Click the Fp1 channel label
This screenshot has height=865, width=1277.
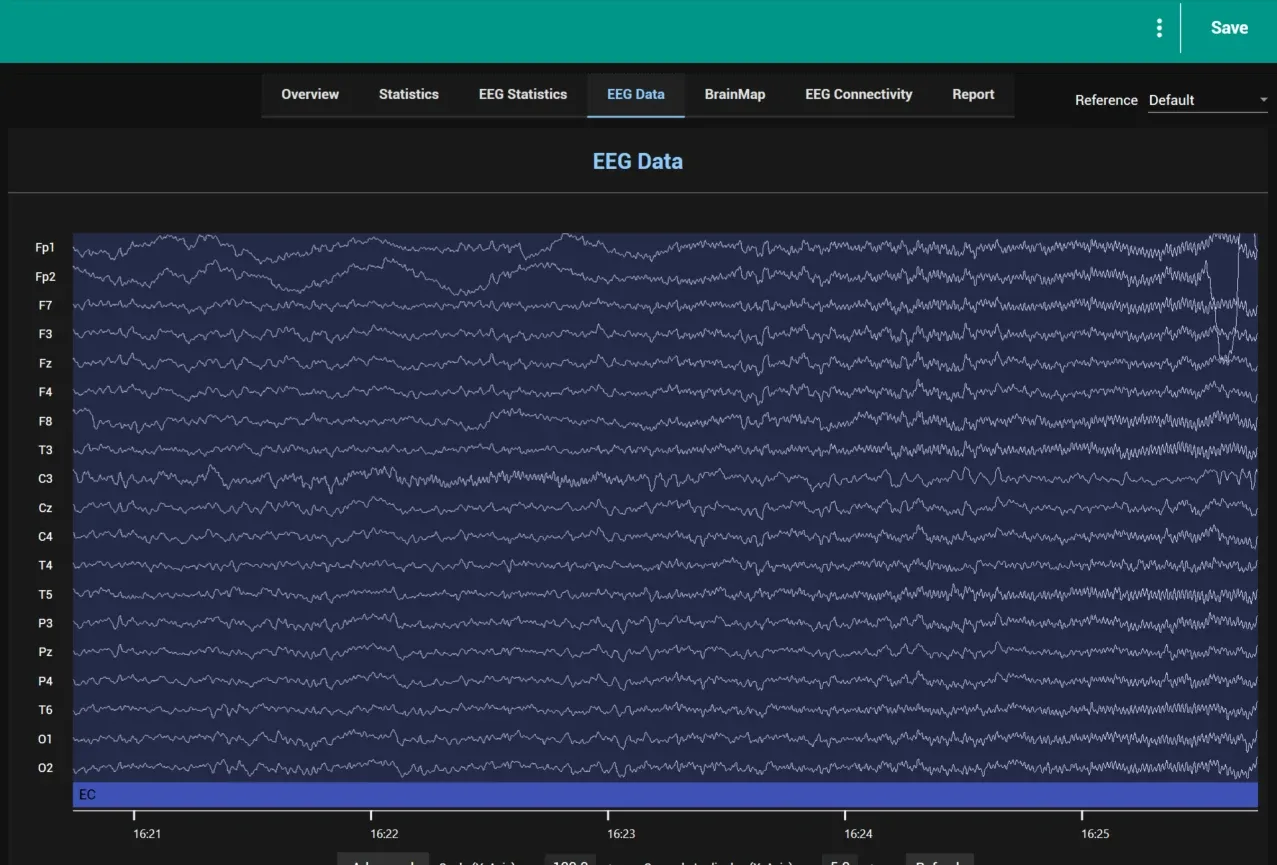point(45,248)
